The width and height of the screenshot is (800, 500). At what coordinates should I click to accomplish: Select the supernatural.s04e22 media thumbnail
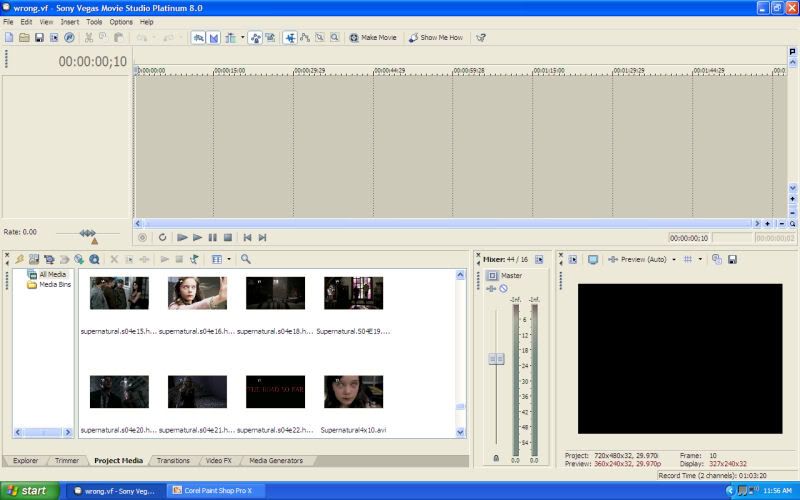point(276,392)
